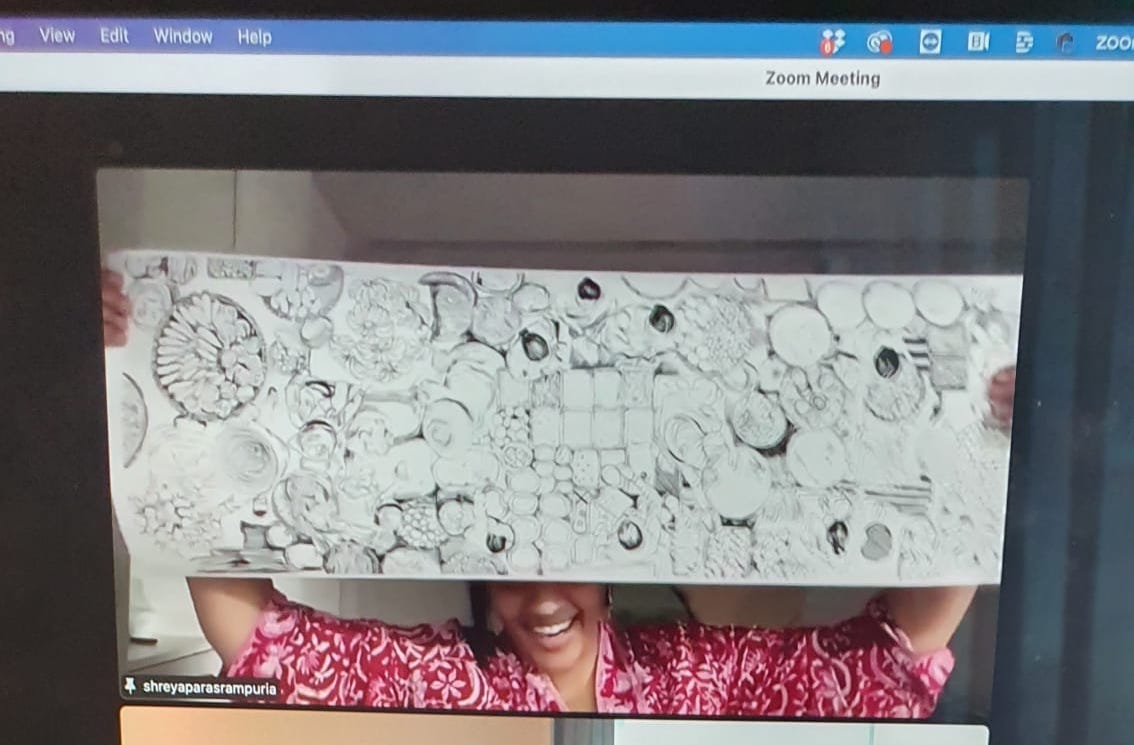Open the Edit menu
Viewport: 1134px width, 745px height.
pos(114,35)
